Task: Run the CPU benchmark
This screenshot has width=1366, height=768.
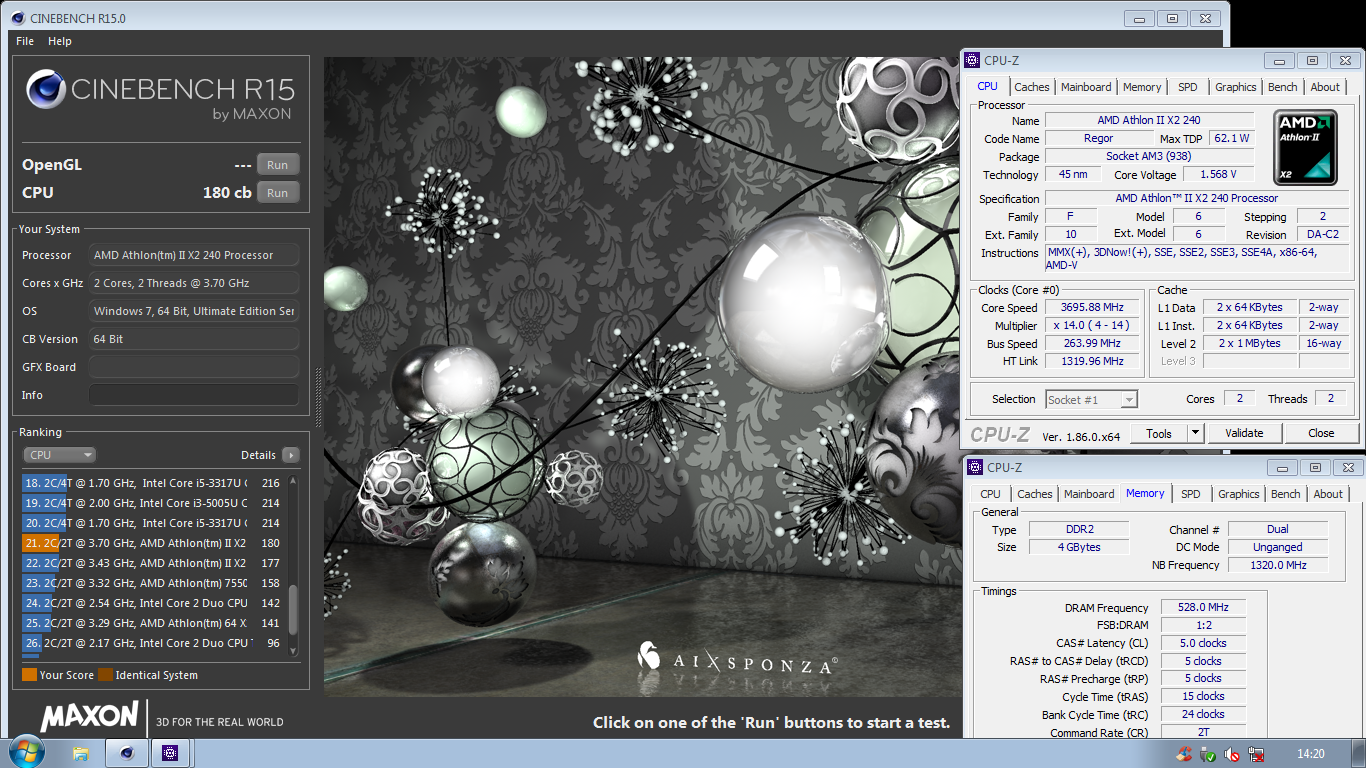Action: [278, 193]
